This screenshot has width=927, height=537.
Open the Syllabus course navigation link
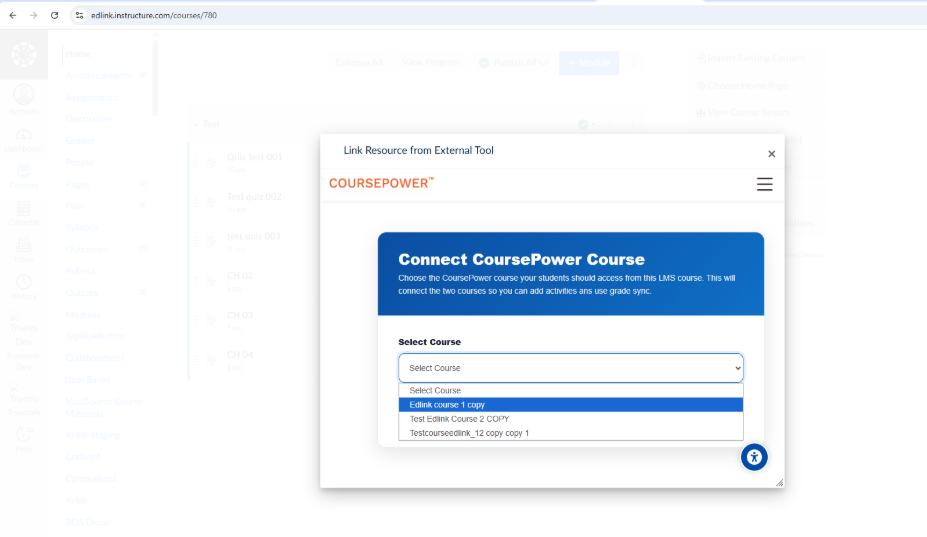(82, 228)
